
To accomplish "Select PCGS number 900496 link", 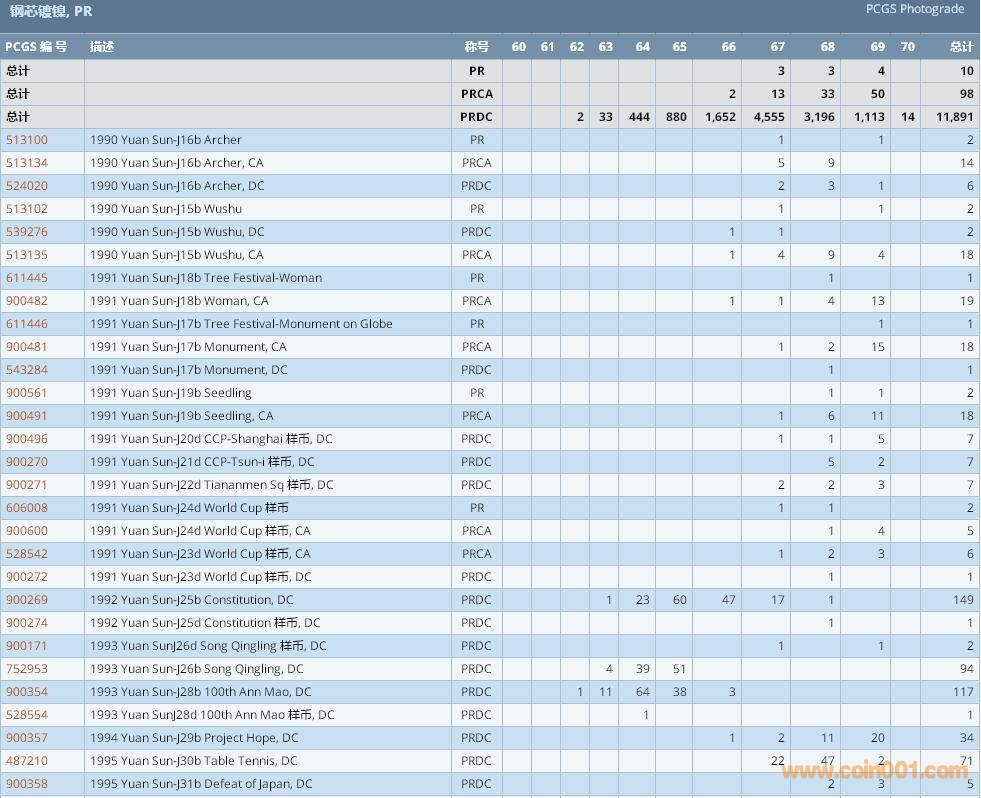I will tap(27, 439).
